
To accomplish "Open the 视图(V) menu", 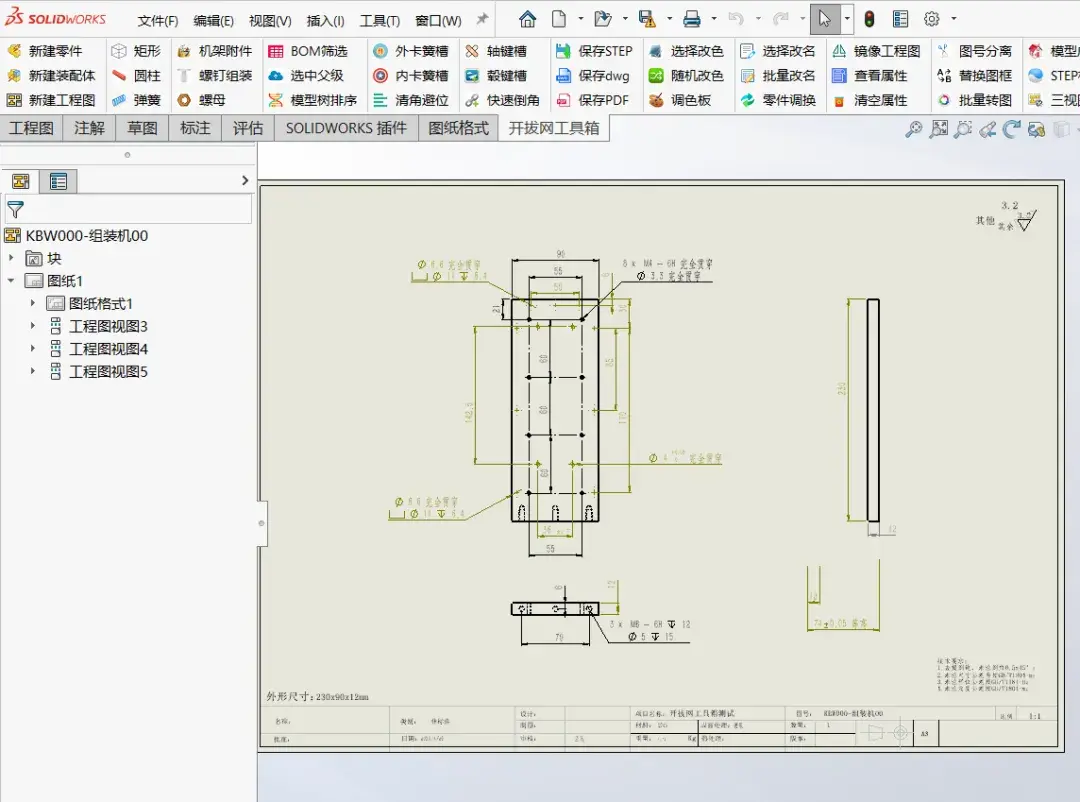I will tap(270, 21).
